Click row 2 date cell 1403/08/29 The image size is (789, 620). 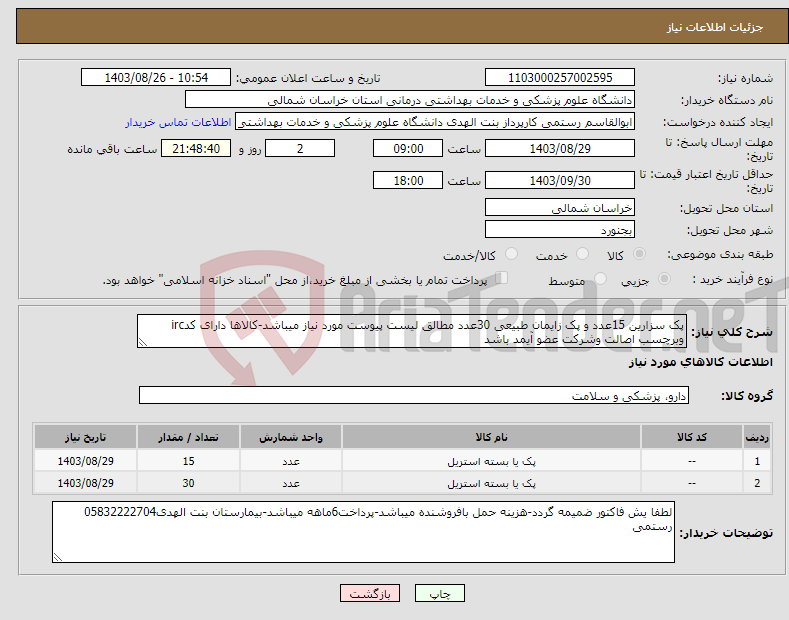click(x=85, y=483)
